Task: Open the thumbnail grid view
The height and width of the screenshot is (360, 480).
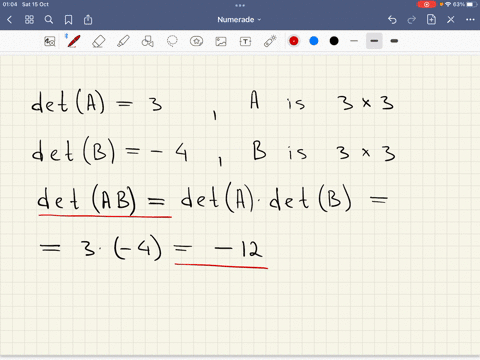Action: click(x=29, y=20)
